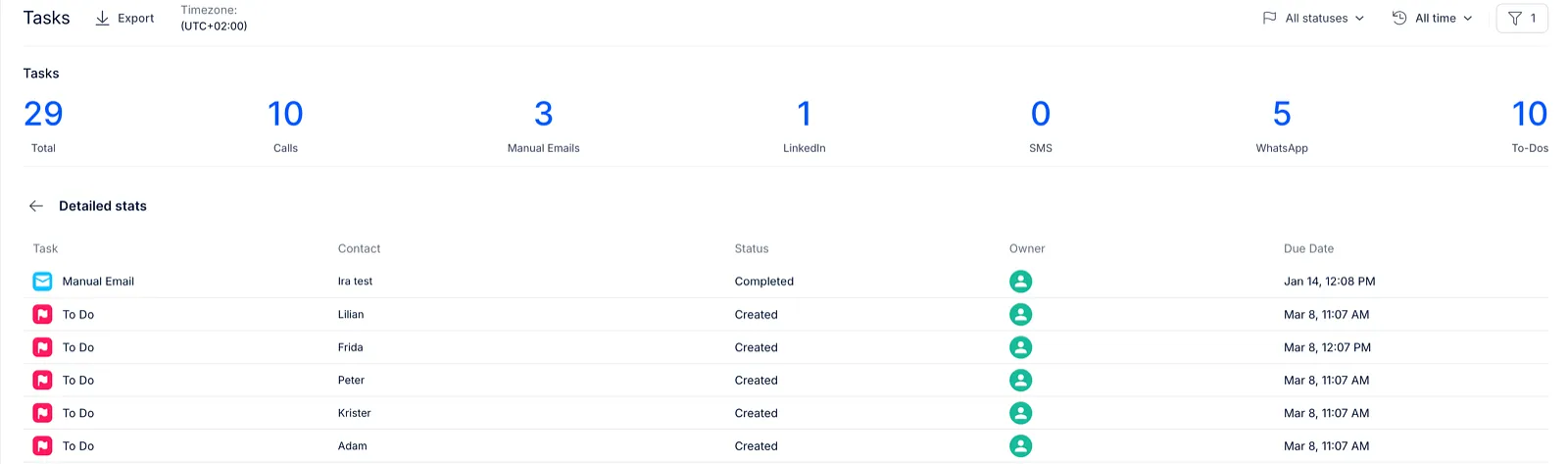
Task: Sort by the Contact column header
Action: click(359, 249)
